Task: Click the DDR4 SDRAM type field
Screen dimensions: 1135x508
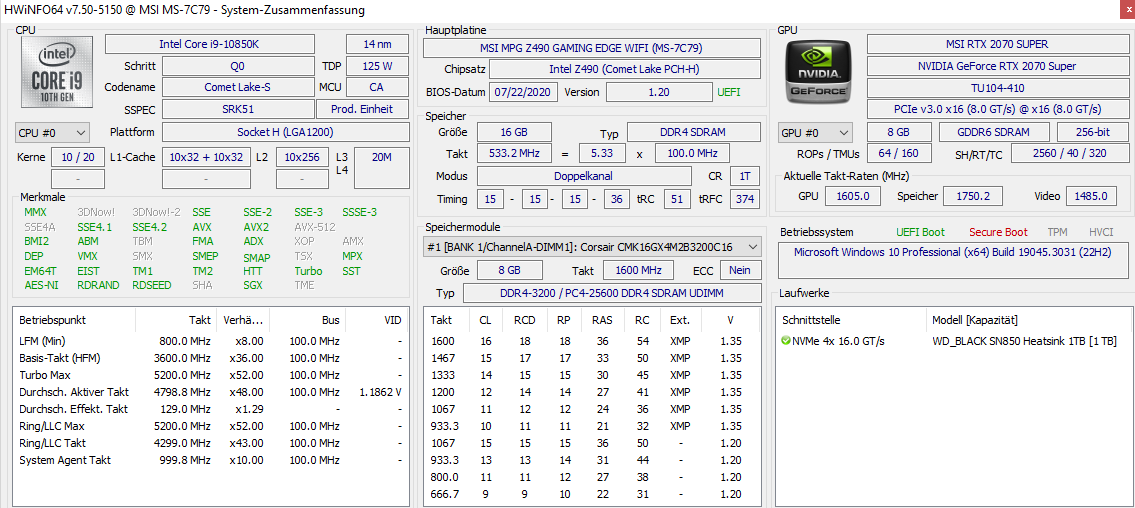Action: pos(693,132)
